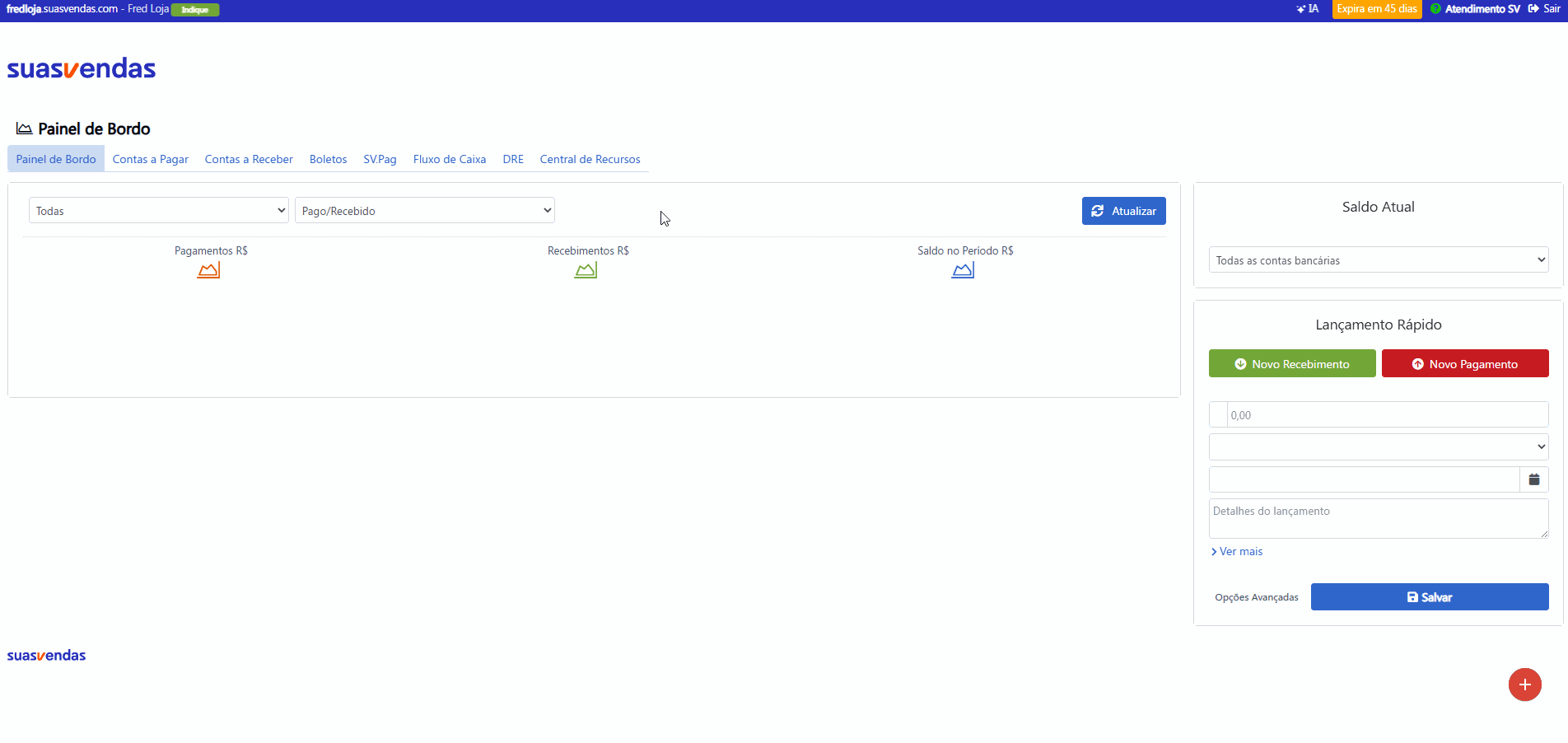Switch to the Fluxo de Caixa tab
Image resolution: width=1568 pixels, height=743 pixels.
450,159
